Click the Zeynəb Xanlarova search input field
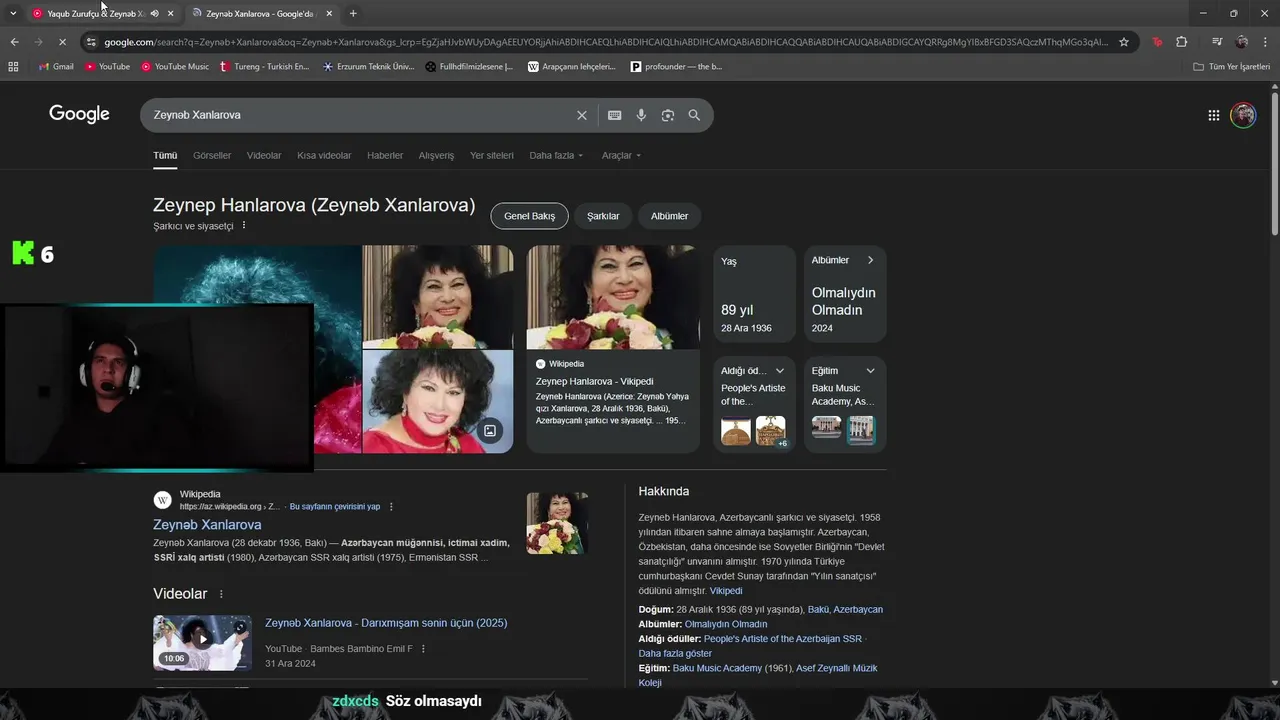Screen dimensions: 1280x720 point(360,115)
